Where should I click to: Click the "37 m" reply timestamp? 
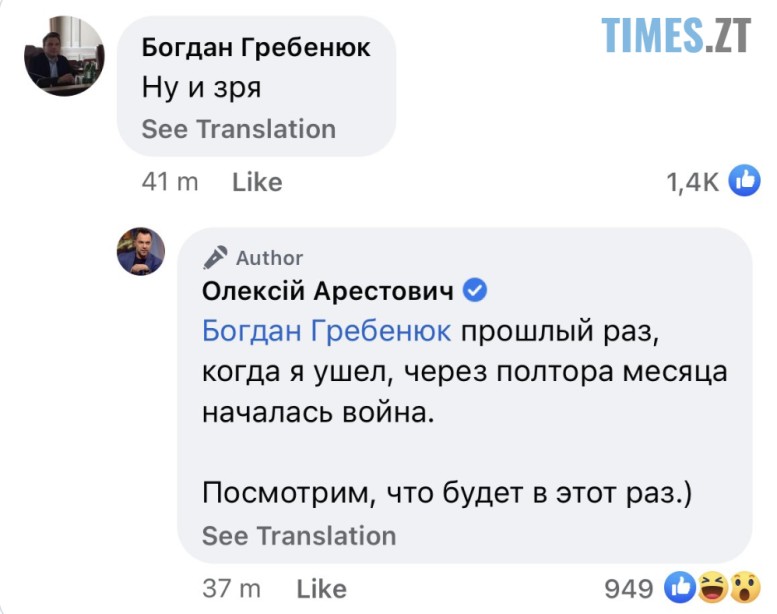232,588
